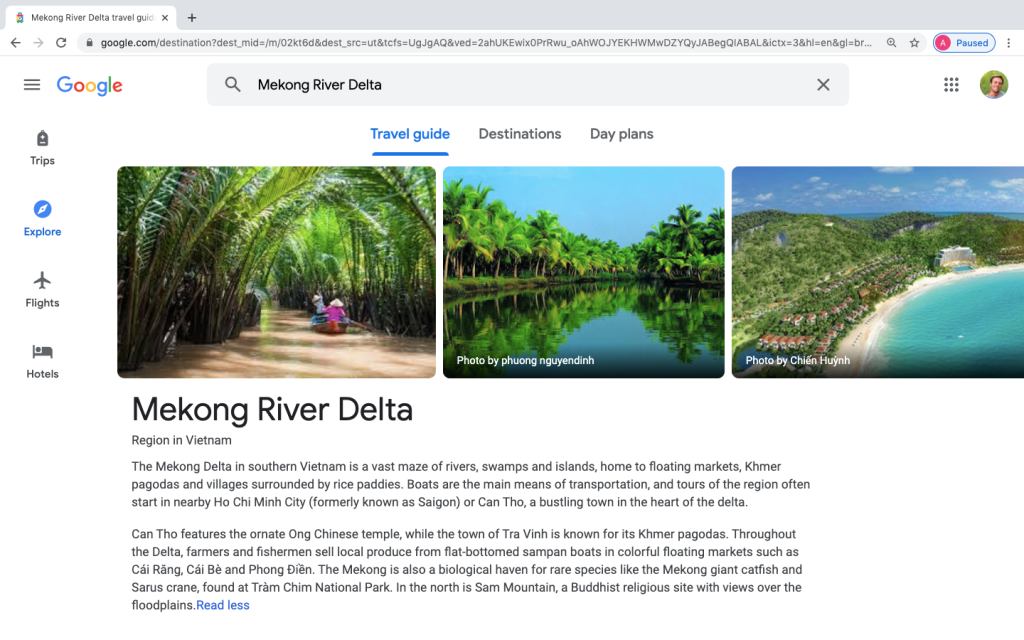The image size is (1024, 640).
Task: Open a new browser tab
Action: pos(192,18)
